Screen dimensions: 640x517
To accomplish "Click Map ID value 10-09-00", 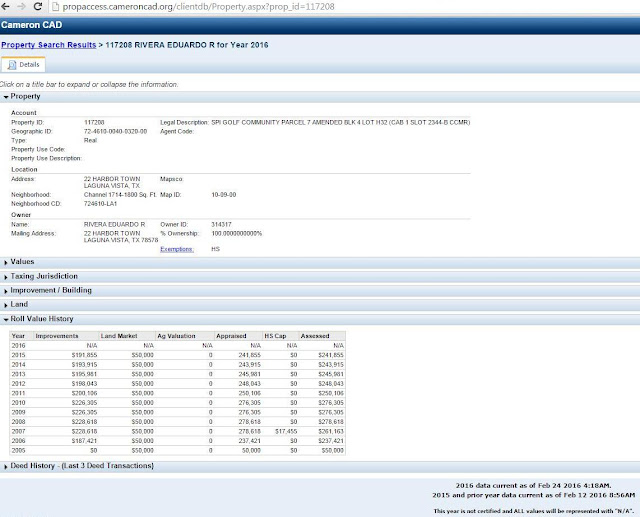I will point(224,195).
